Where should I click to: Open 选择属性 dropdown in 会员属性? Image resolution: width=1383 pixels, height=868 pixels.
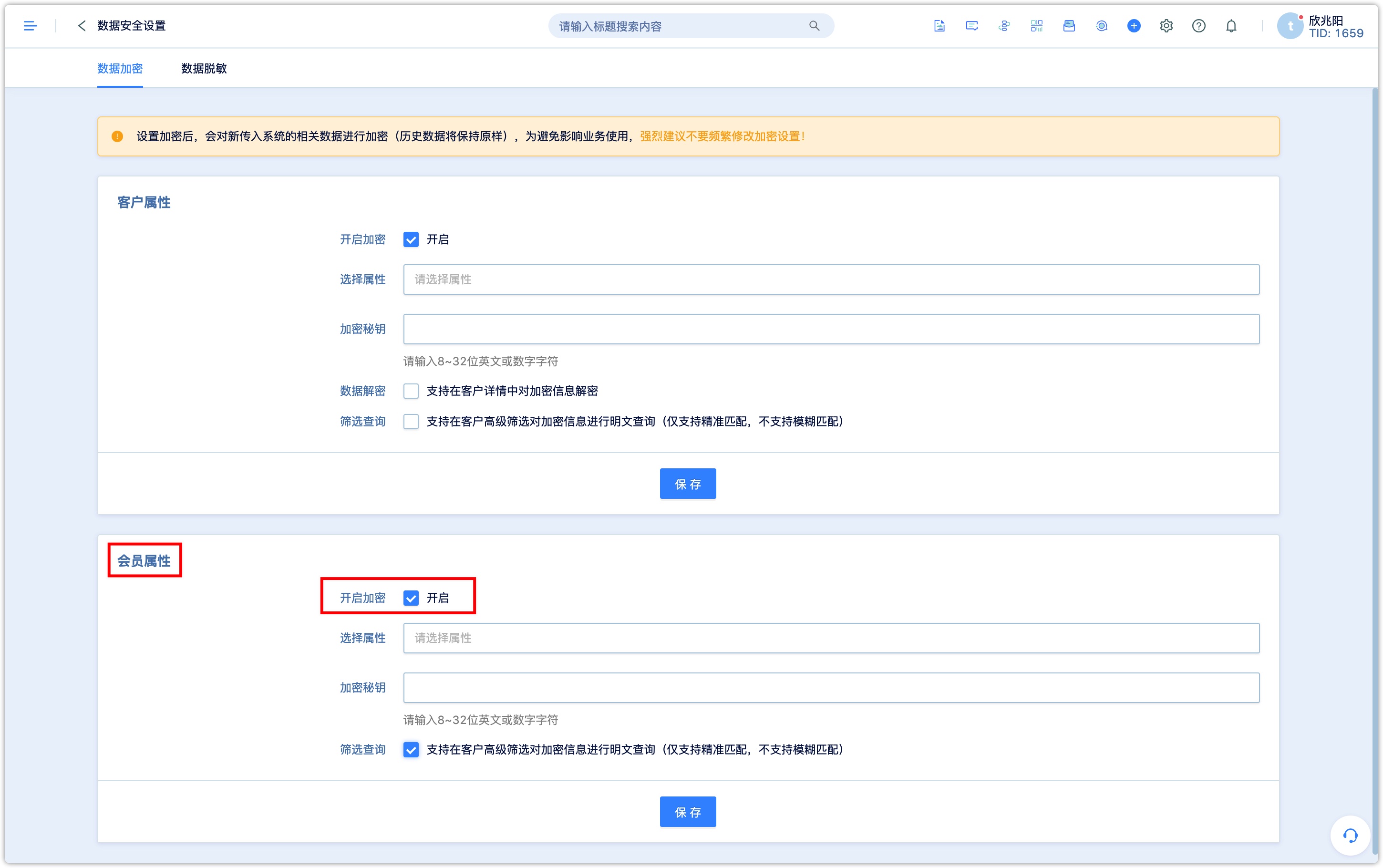click(x=831, y=639)
